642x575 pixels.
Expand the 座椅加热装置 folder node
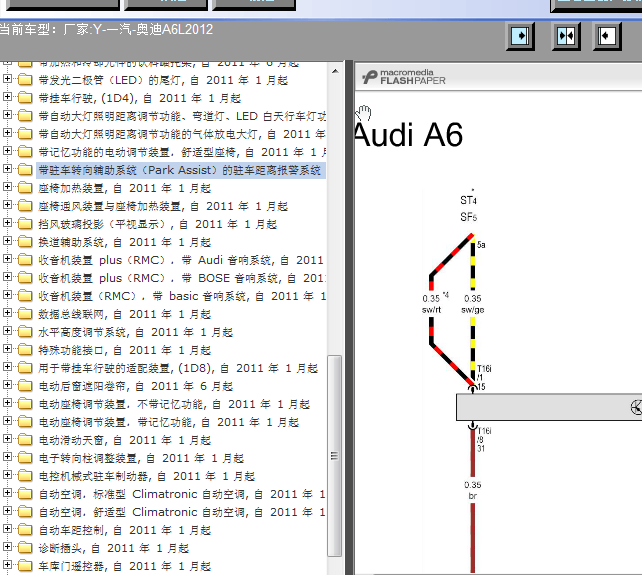[7, 187]
